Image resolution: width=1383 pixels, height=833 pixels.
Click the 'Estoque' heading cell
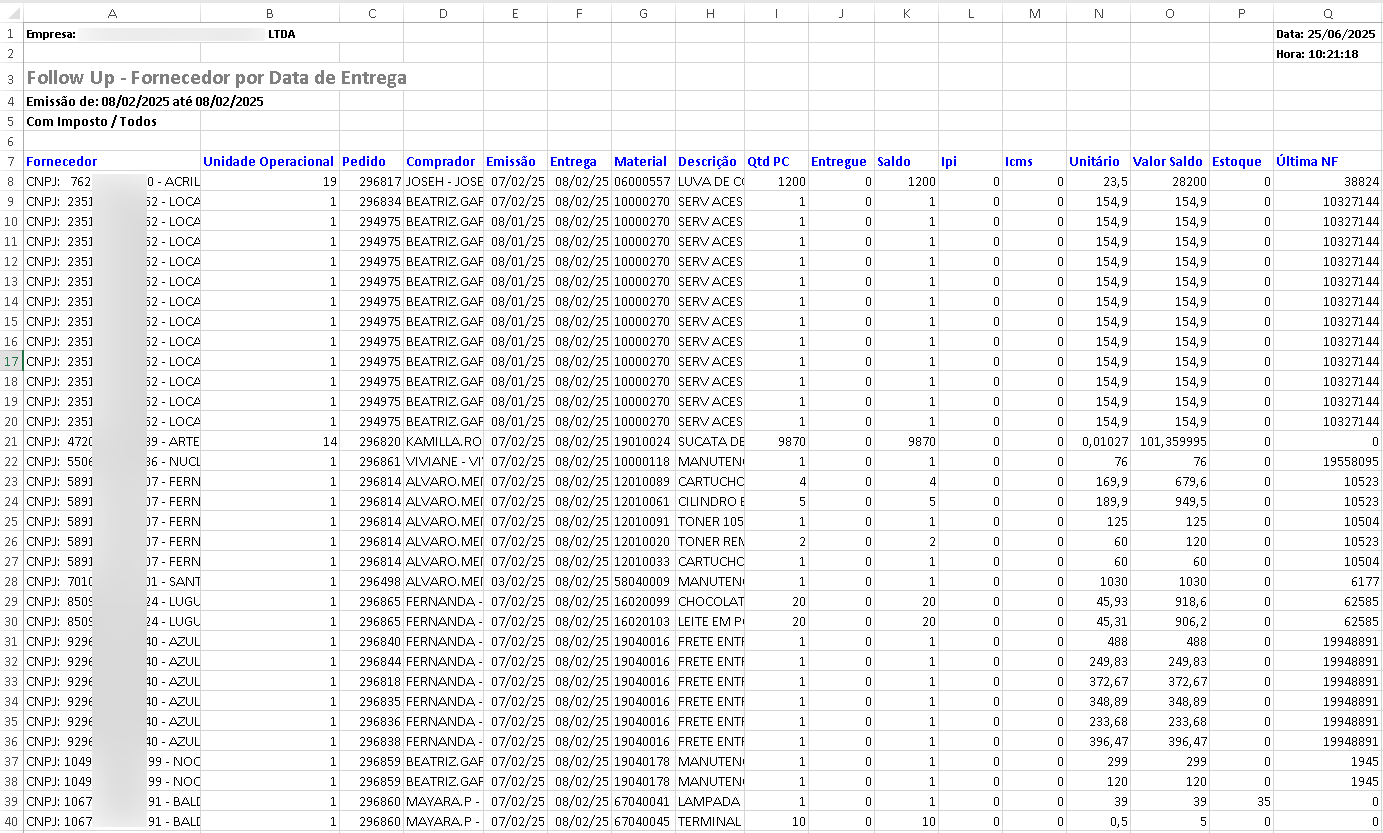1241,161
